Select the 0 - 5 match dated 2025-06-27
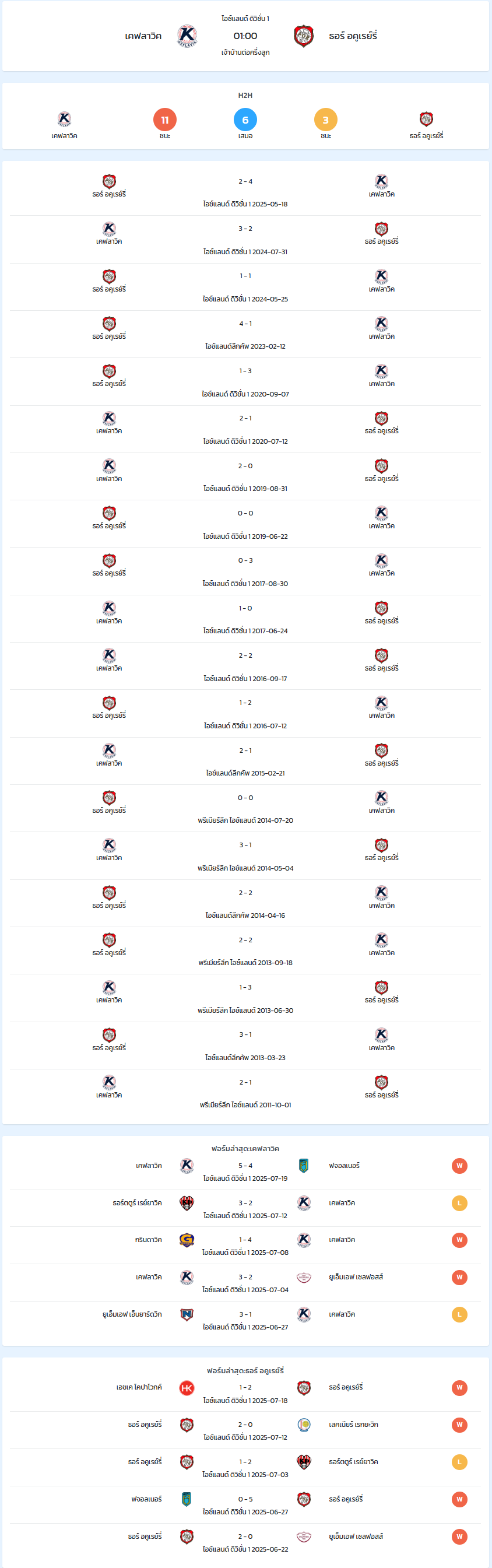This screenshot has height=1568, width=492. [245, 1504]
